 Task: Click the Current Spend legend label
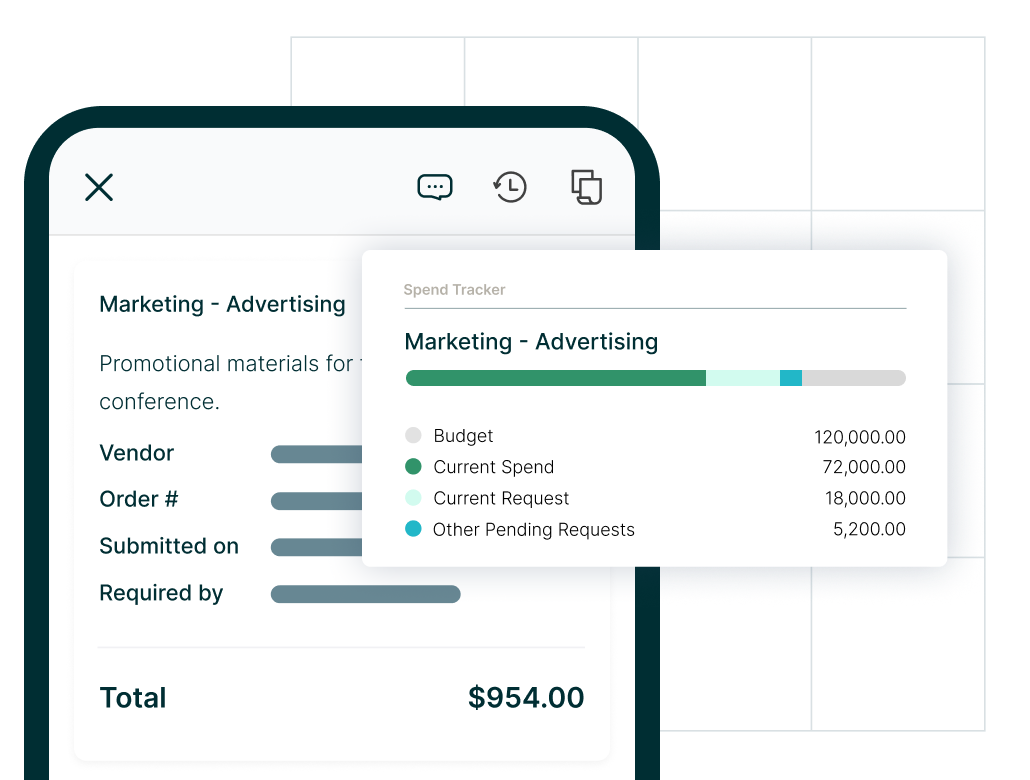493,467
